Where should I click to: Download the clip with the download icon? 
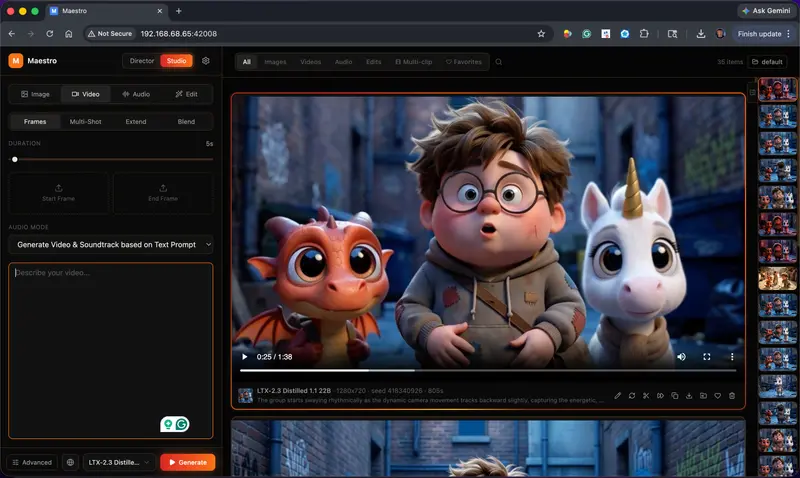(689, 395)
